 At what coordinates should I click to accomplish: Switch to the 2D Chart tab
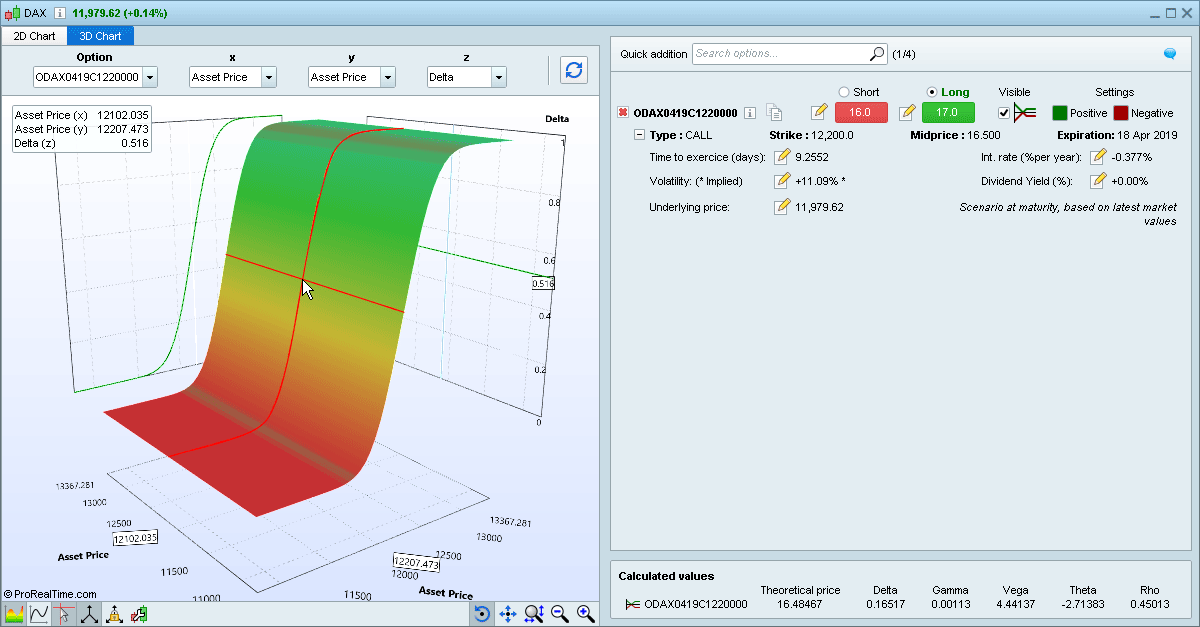coord(34,35)
